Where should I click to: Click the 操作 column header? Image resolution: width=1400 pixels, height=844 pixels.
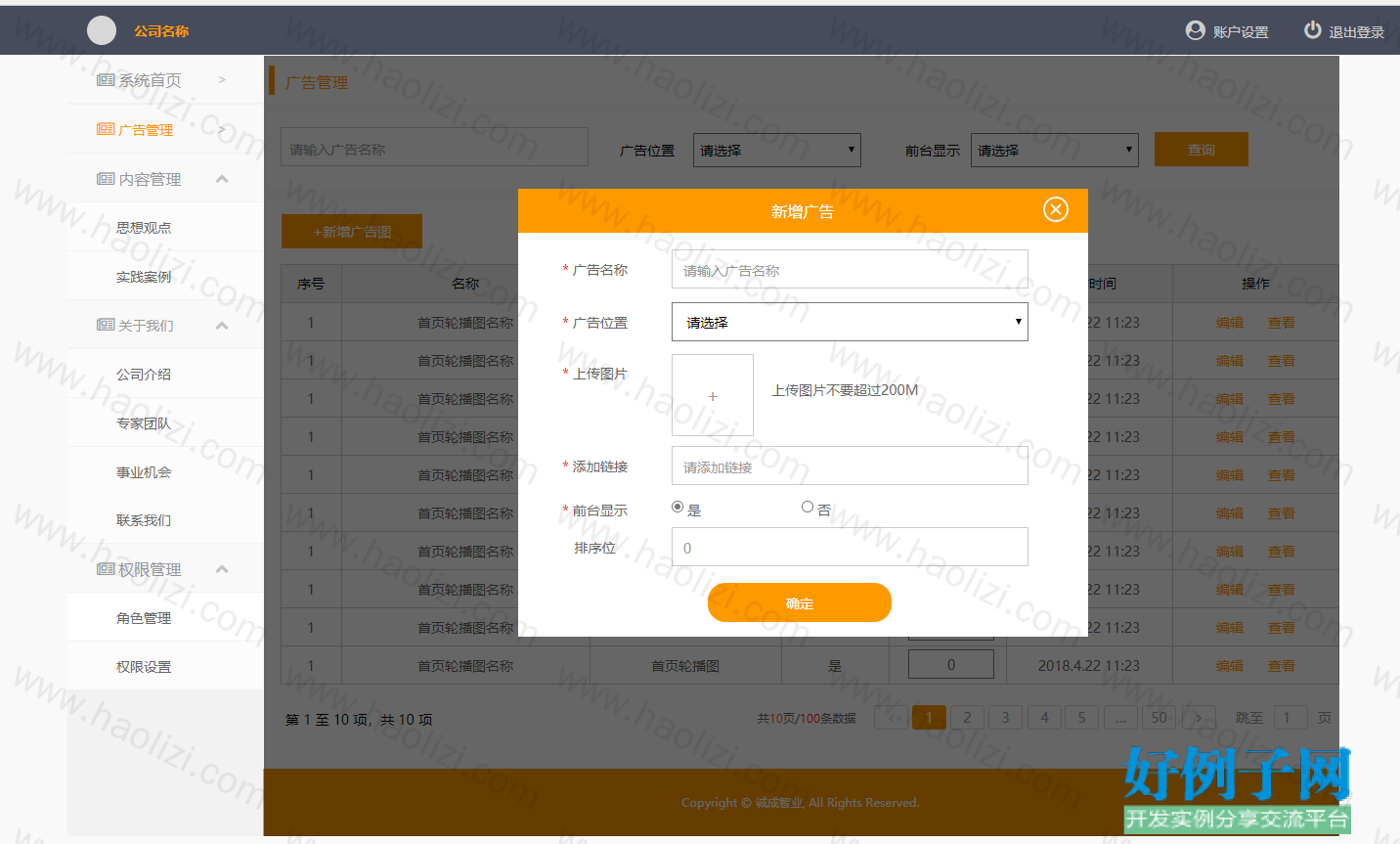coord(1255,284)
